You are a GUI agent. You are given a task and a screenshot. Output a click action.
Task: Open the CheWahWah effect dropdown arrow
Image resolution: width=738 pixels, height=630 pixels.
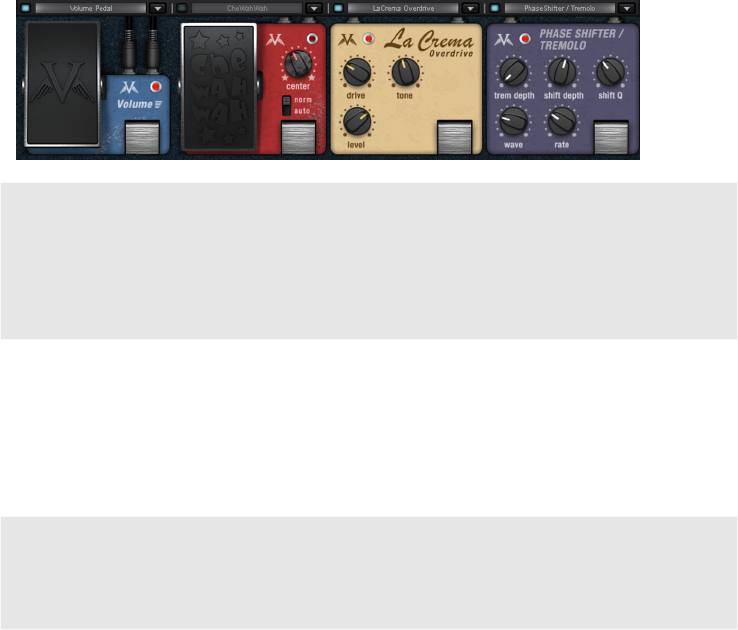click(314, 8)
